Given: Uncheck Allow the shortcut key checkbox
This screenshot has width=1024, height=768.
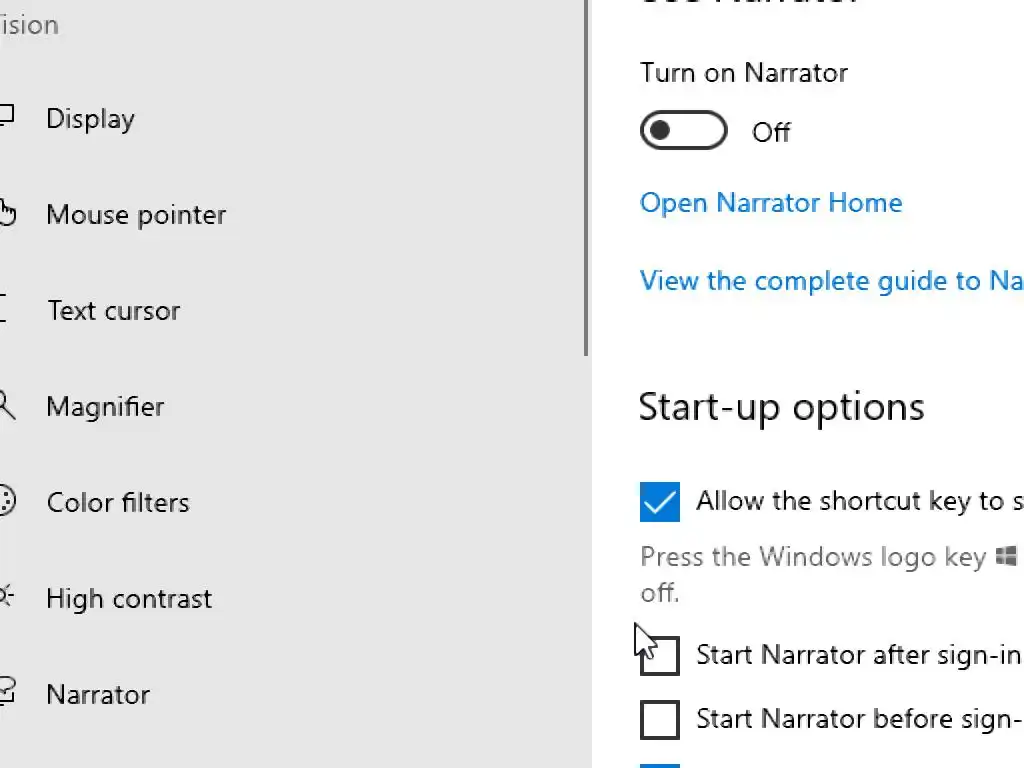Looking at the screenshot, I should click(660, 502).
